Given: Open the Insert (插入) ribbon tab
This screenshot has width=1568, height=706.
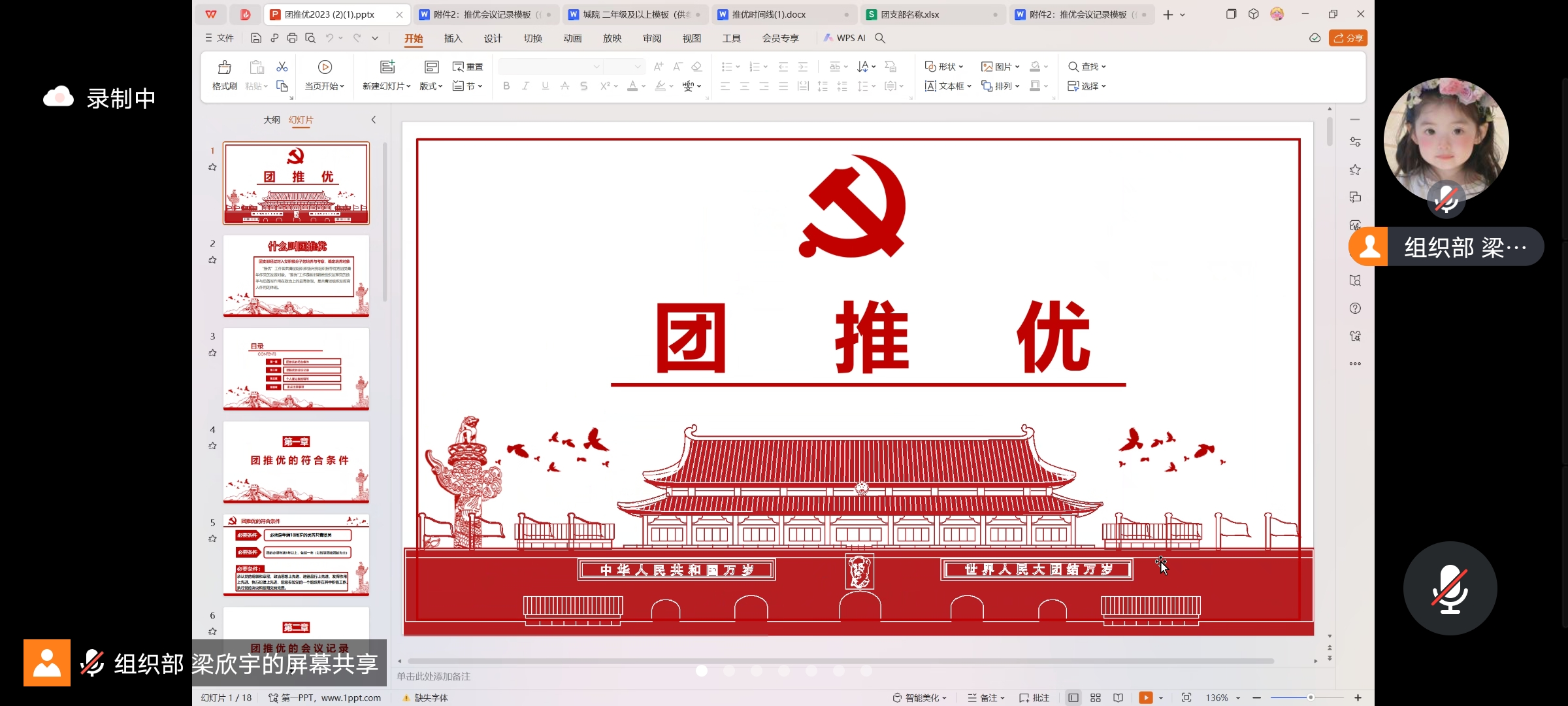Looking at the screenshot, I should point(453,38).
